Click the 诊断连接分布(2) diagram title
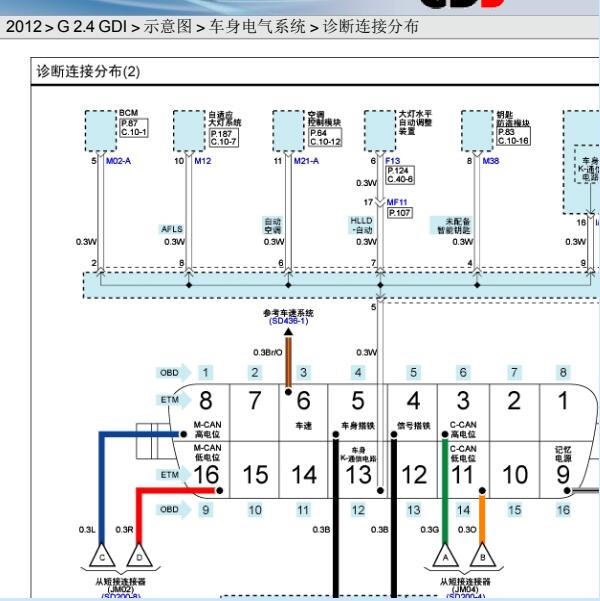The image size is (600, 601). tap(88, 72)
